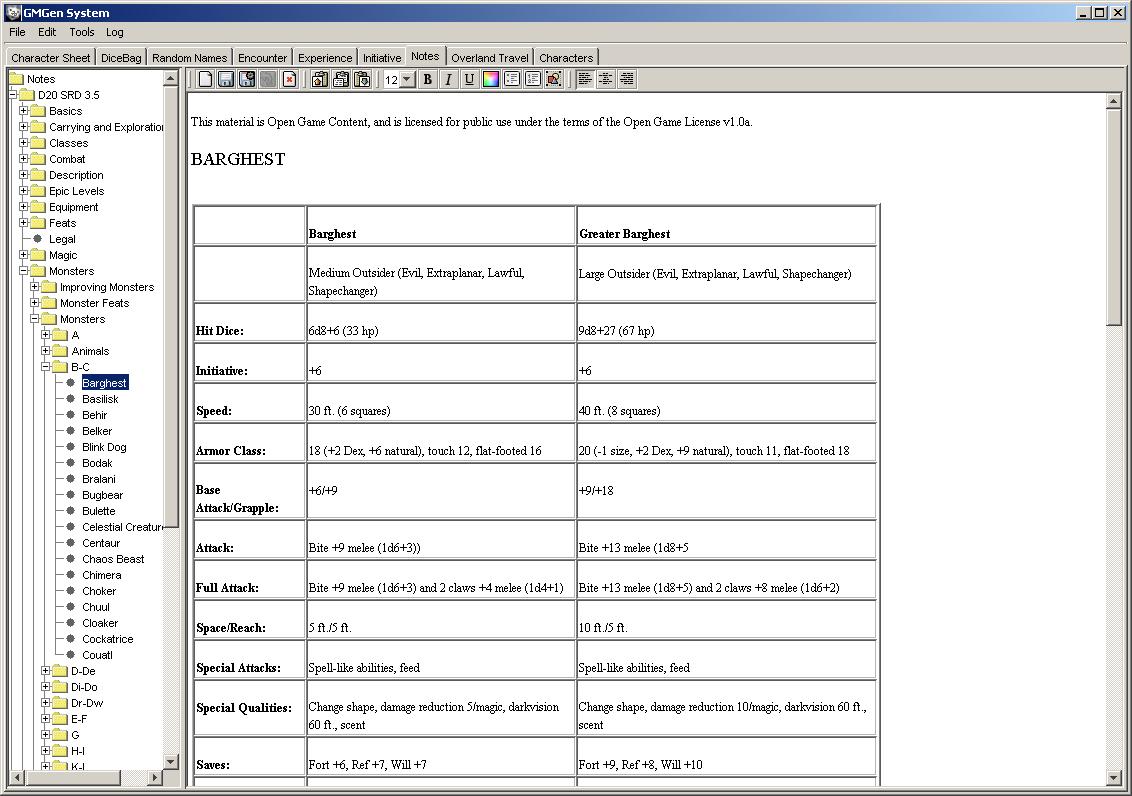
Task: Select the Chaos Beast note
Action: (x=113, y=559)
